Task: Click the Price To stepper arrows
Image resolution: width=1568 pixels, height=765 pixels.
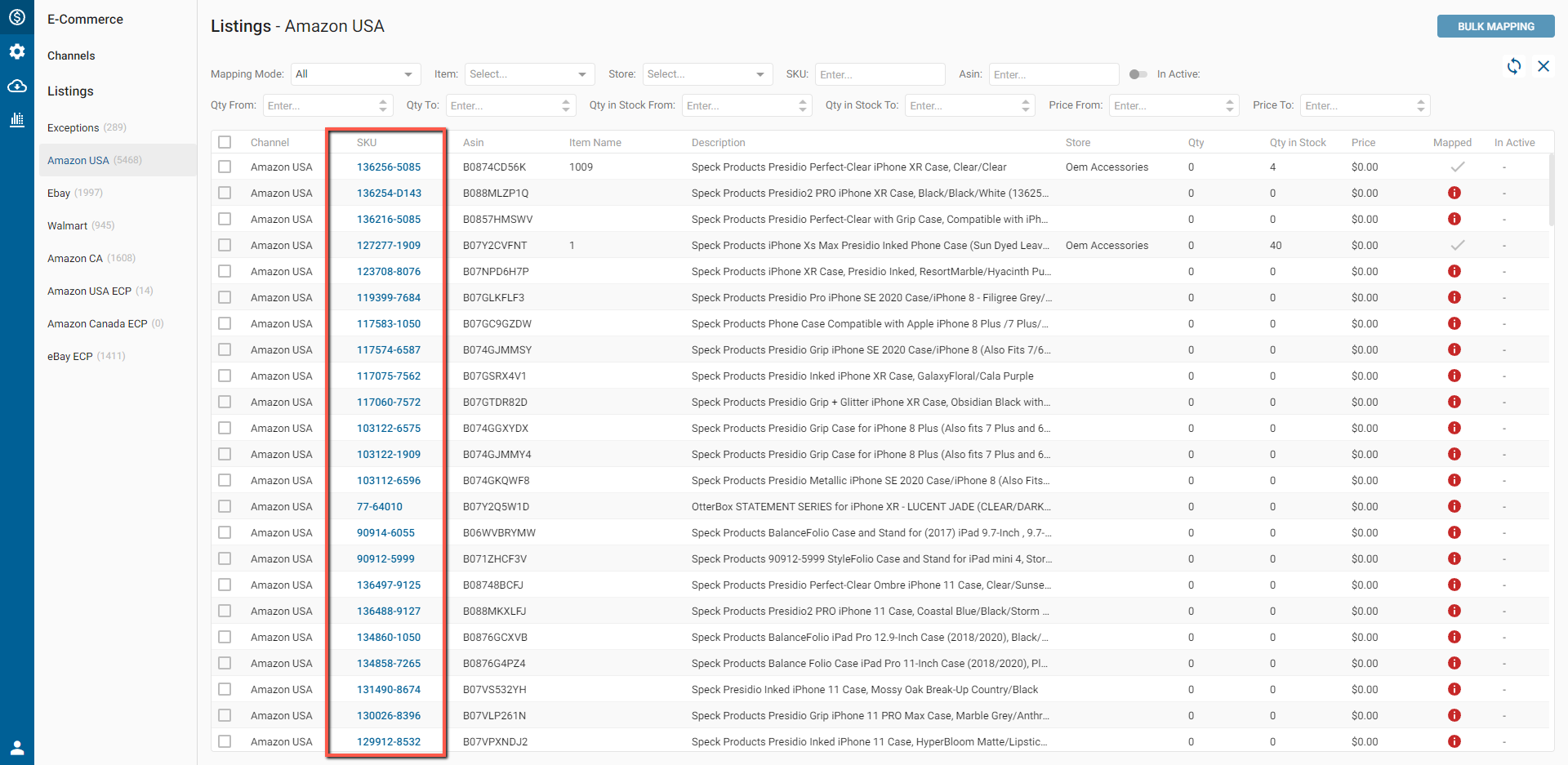Action: point(1421,105)
